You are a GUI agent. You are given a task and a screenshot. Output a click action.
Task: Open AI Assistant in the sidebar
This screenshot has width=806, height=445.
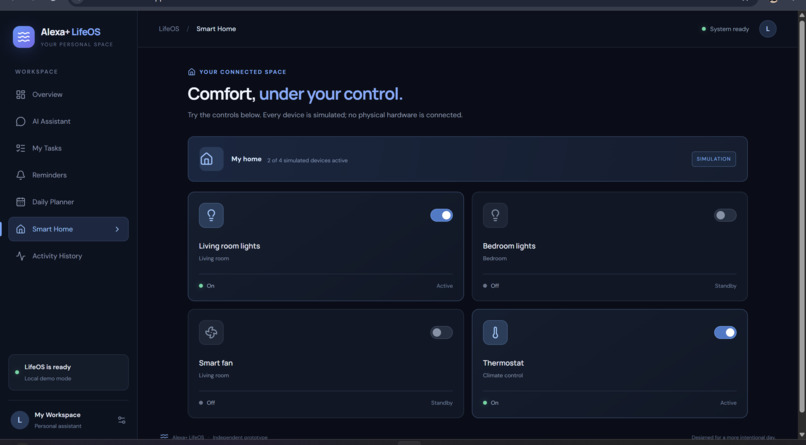pyautogui.click(x=68, y=121)
